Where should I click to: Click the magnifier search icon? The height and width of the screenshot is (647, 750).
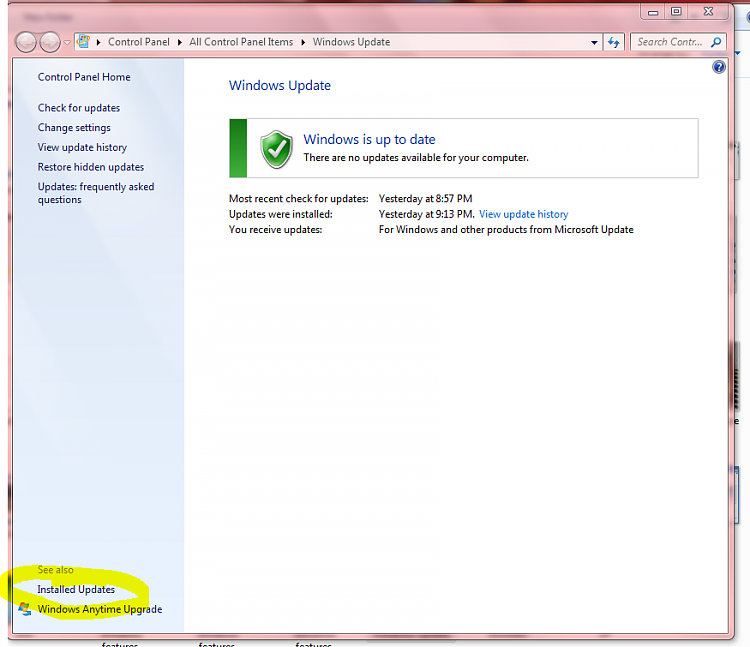[x=716, y=42]
